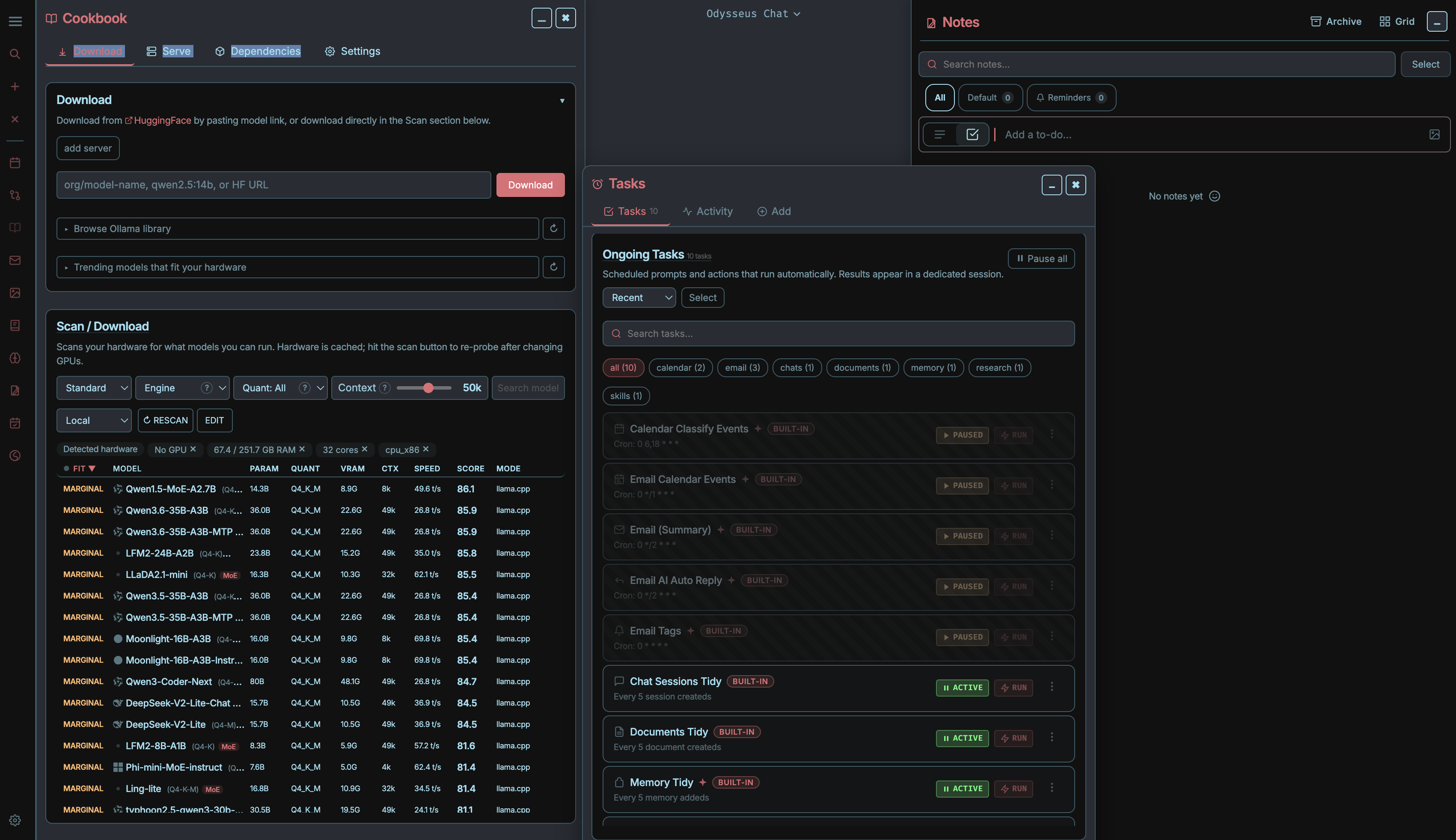Screen dimensions: 1456x840
Task: Filter tasks by the email (3) chip
Action: pos(742,367)
